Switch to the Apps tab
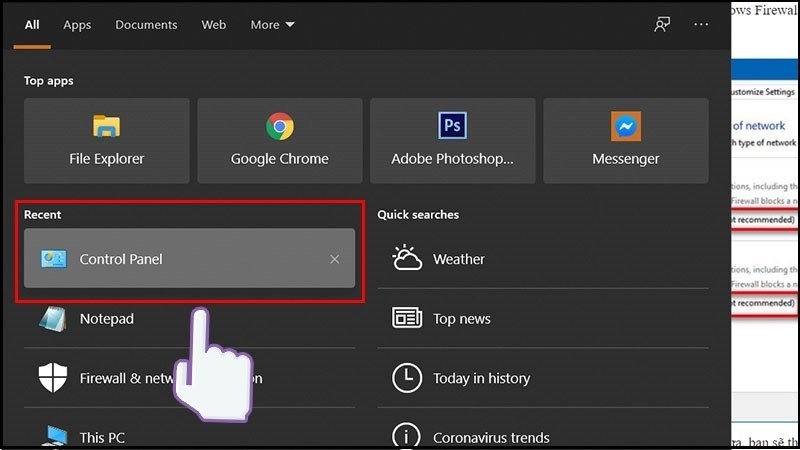Viewport: 800px width, 450px height. (x=77, y=24)
